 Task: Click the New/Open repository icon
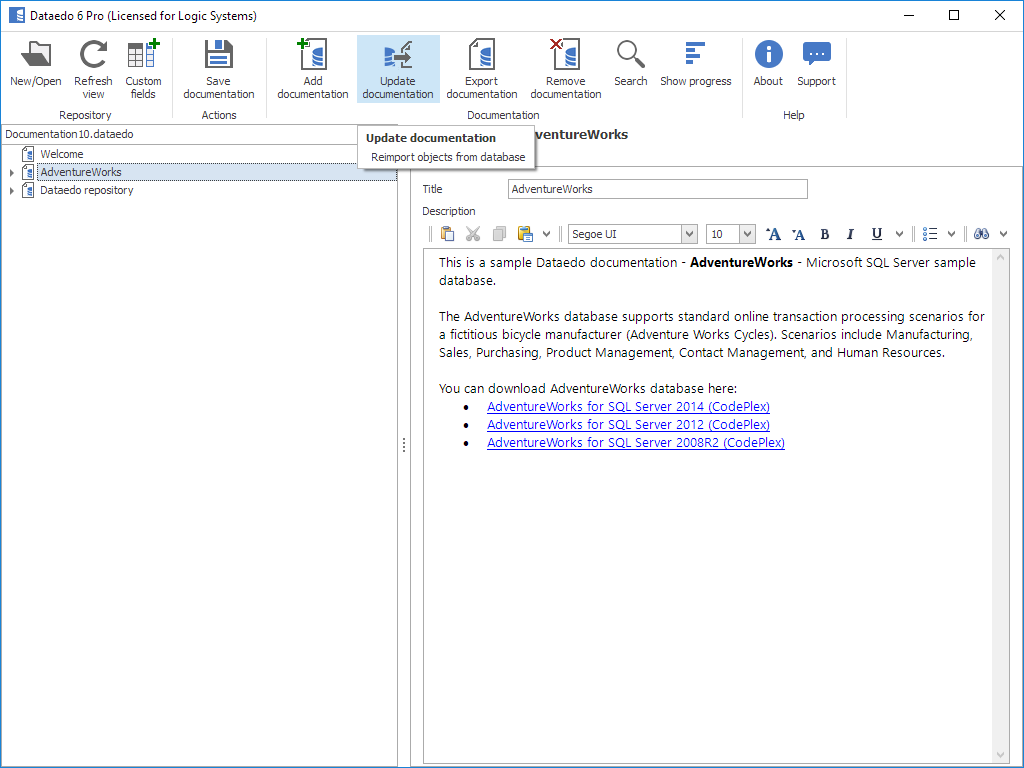36,56
